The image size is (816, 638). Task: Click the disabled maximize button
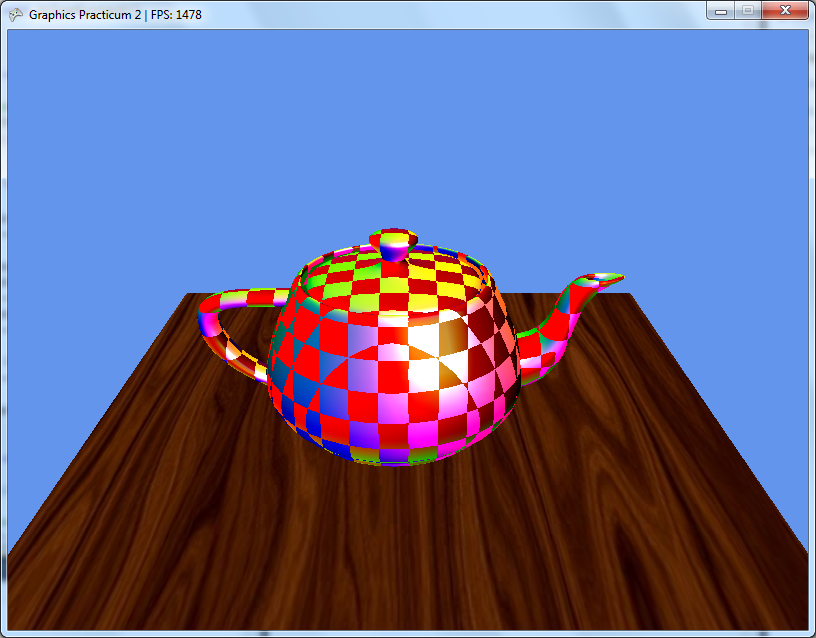(748, 10)
